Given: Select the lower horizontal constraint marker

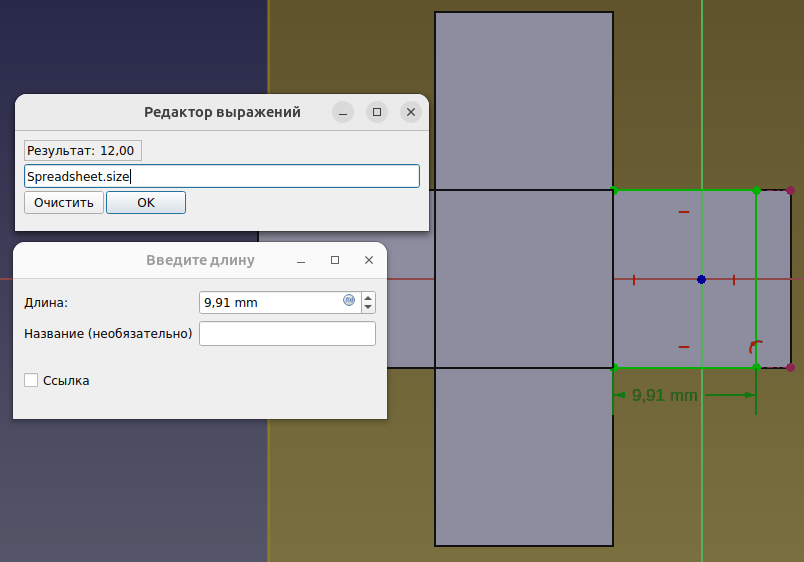Looking at the screenshot, I should tap(684, 347).
